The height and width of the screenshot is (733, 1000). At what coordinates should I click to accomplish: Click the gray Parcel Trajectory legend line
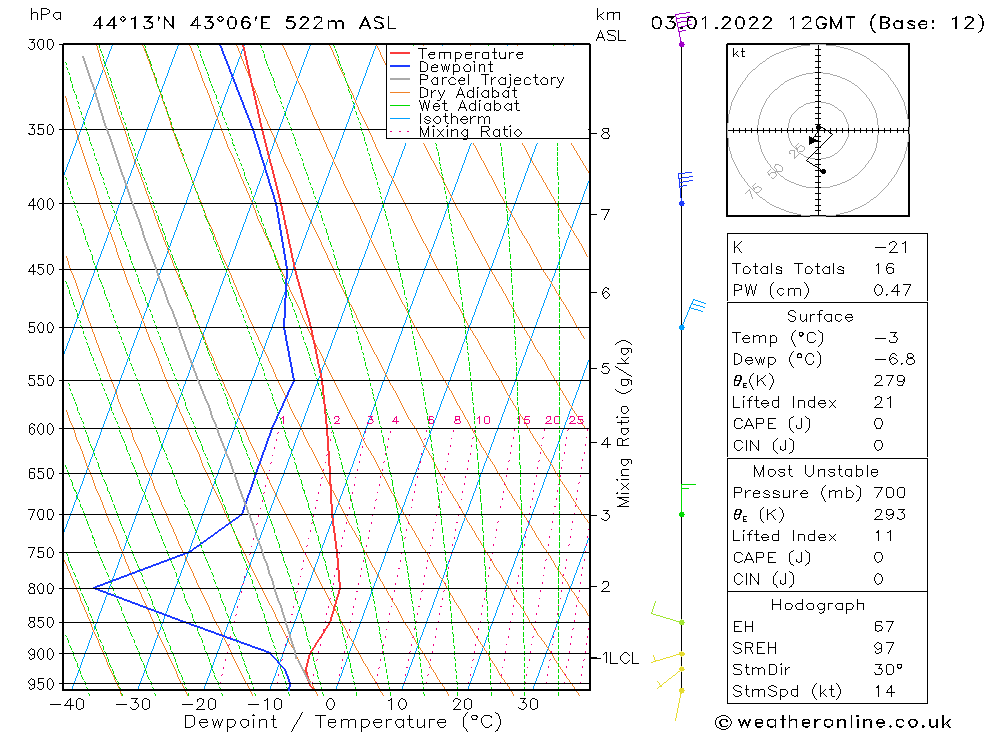tap(400, 79)
